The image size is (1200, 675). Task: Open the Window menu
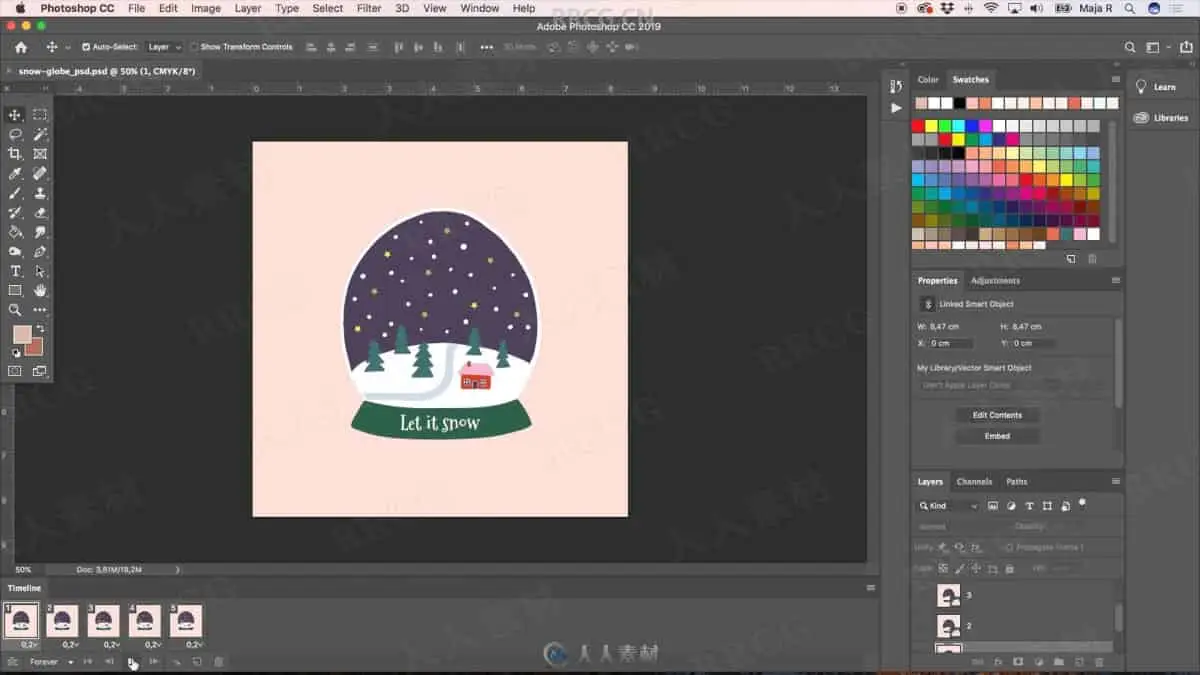[x=479, y=8]
